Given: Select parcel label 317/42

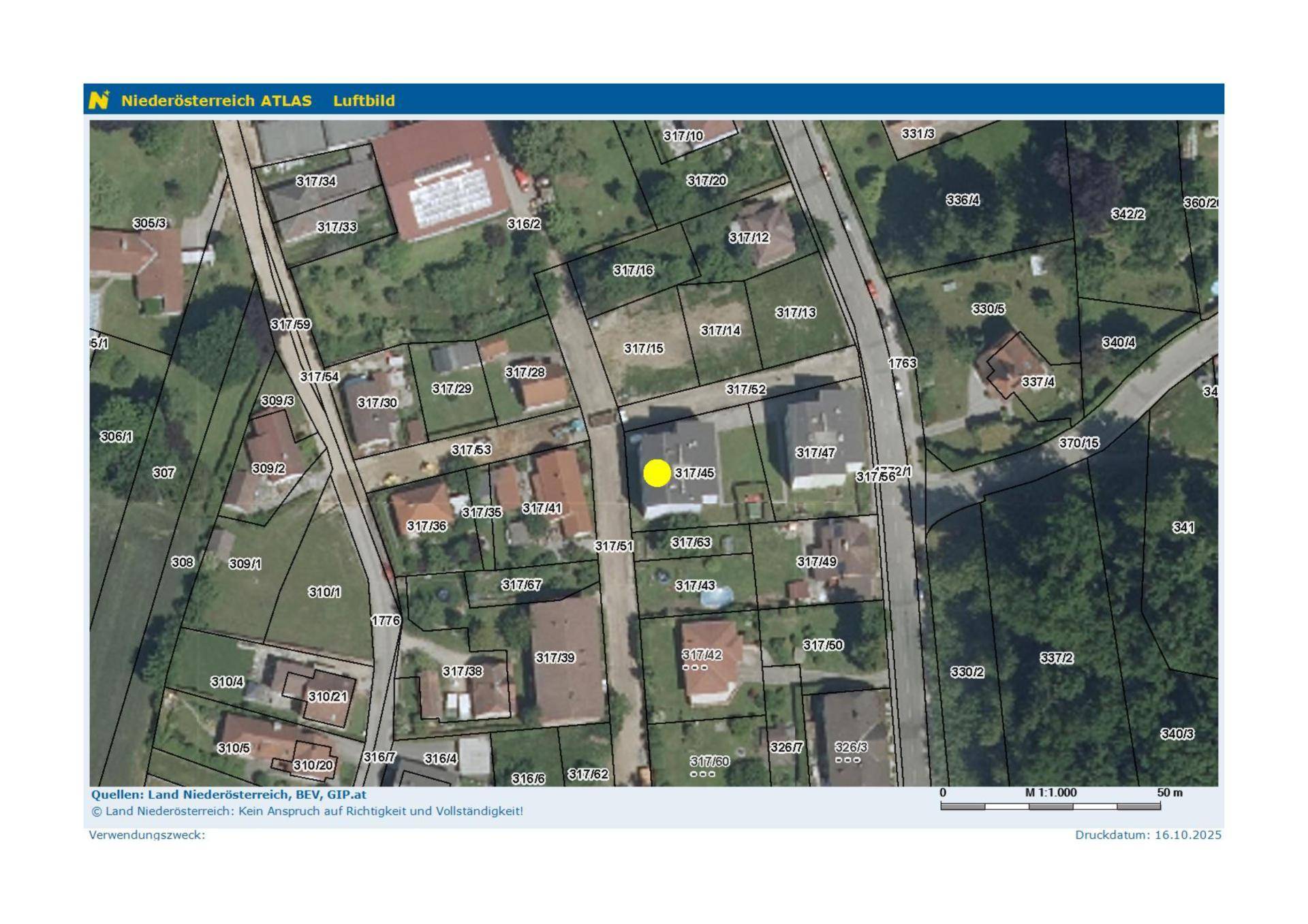Looking at the screenshot, I should tap(702, 655).
